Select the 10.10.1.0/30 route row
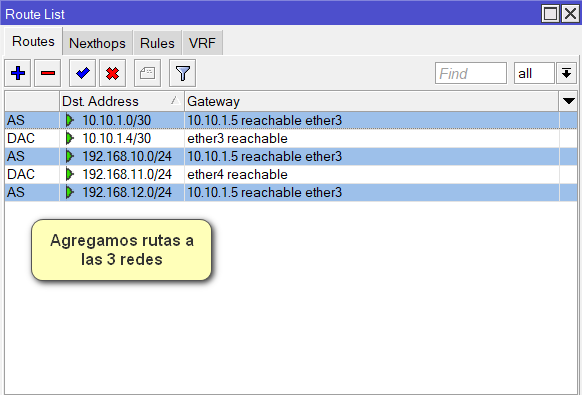 pyautogui.click(x=291, y=120)
